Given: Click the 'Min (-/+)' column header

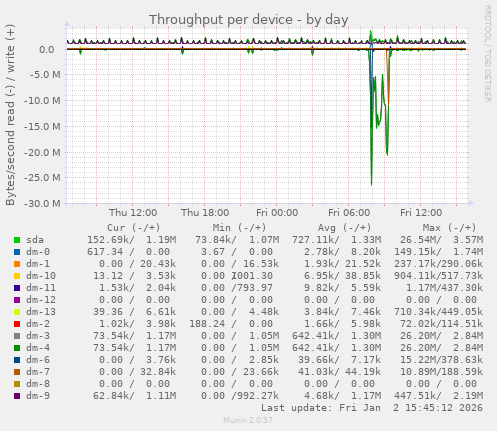Looking at the screenshot, I should coord(239,228).
